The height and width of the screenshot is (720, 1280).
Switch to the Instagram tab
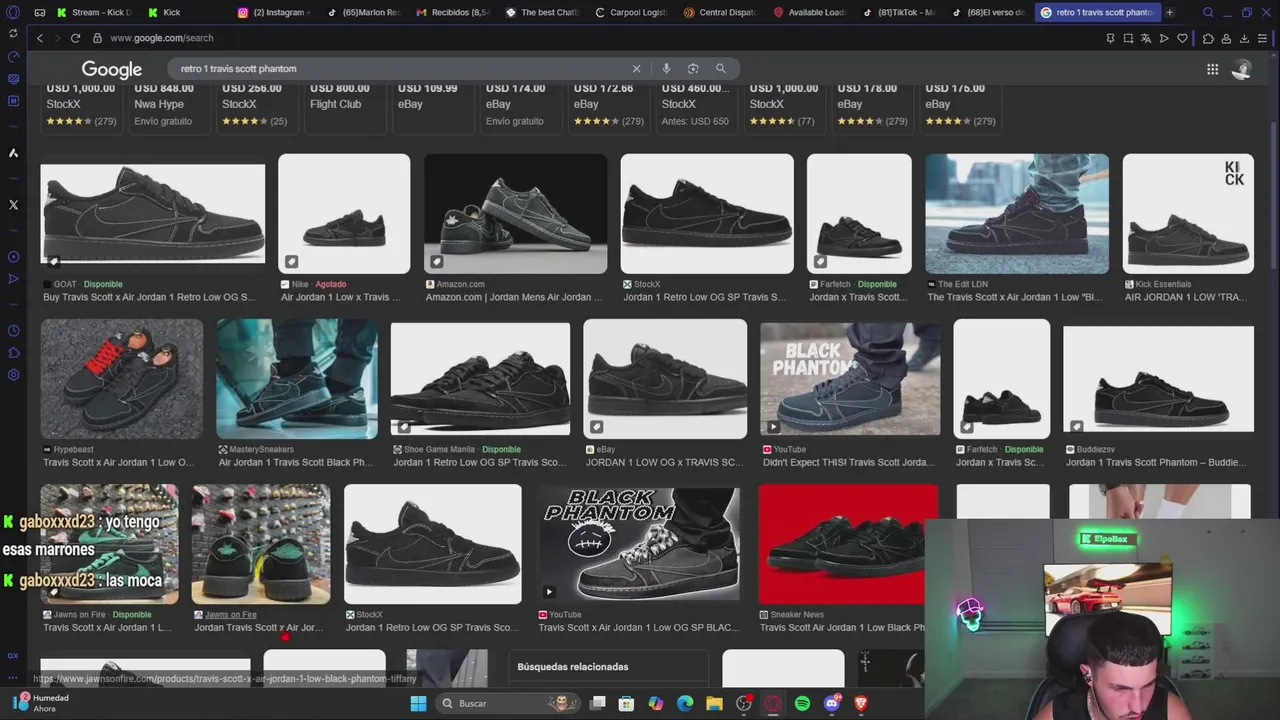coord(275,12)
